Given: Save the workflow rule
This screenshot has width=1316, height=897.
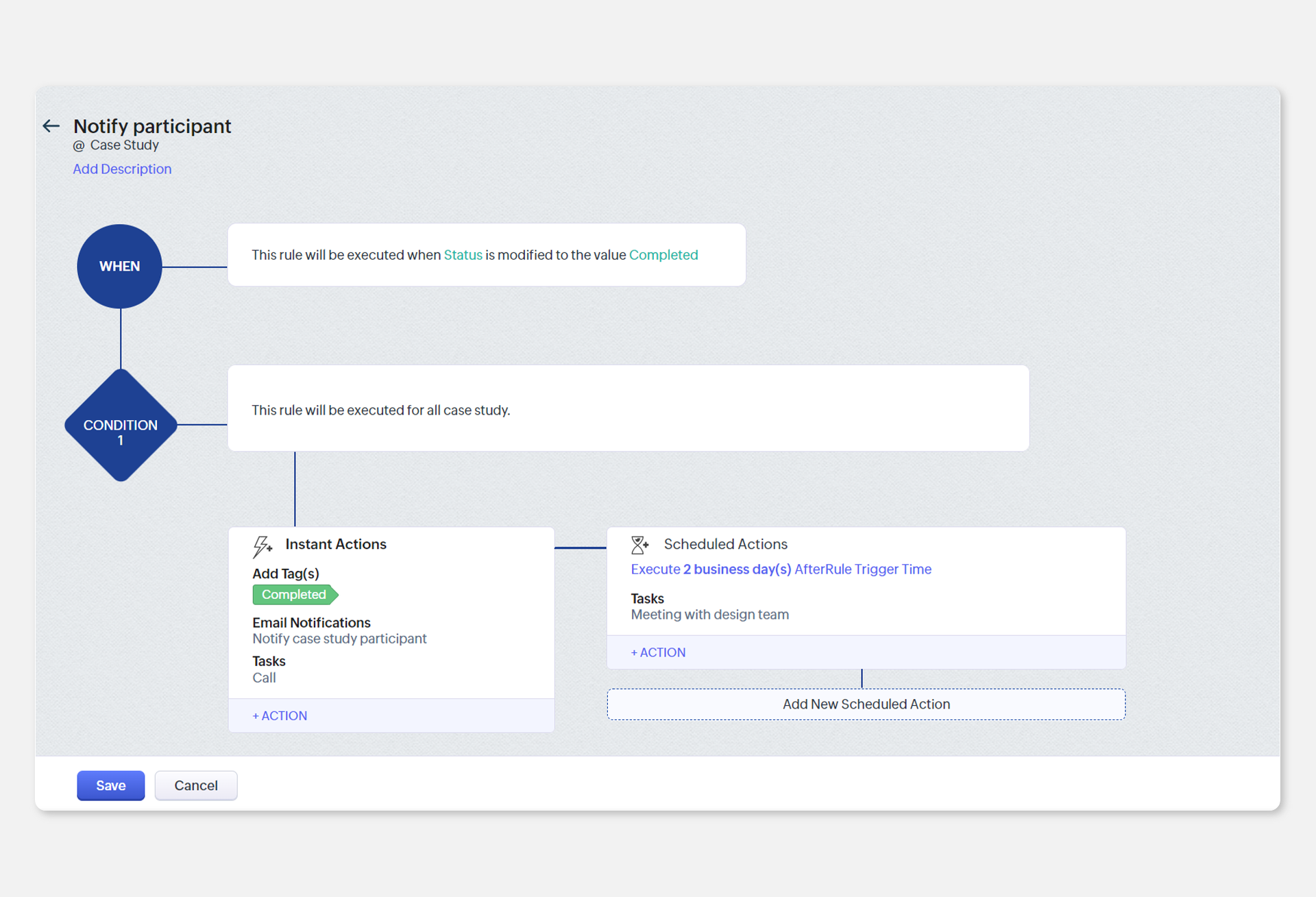Looking at the screenshot, I should click(110, 785).
